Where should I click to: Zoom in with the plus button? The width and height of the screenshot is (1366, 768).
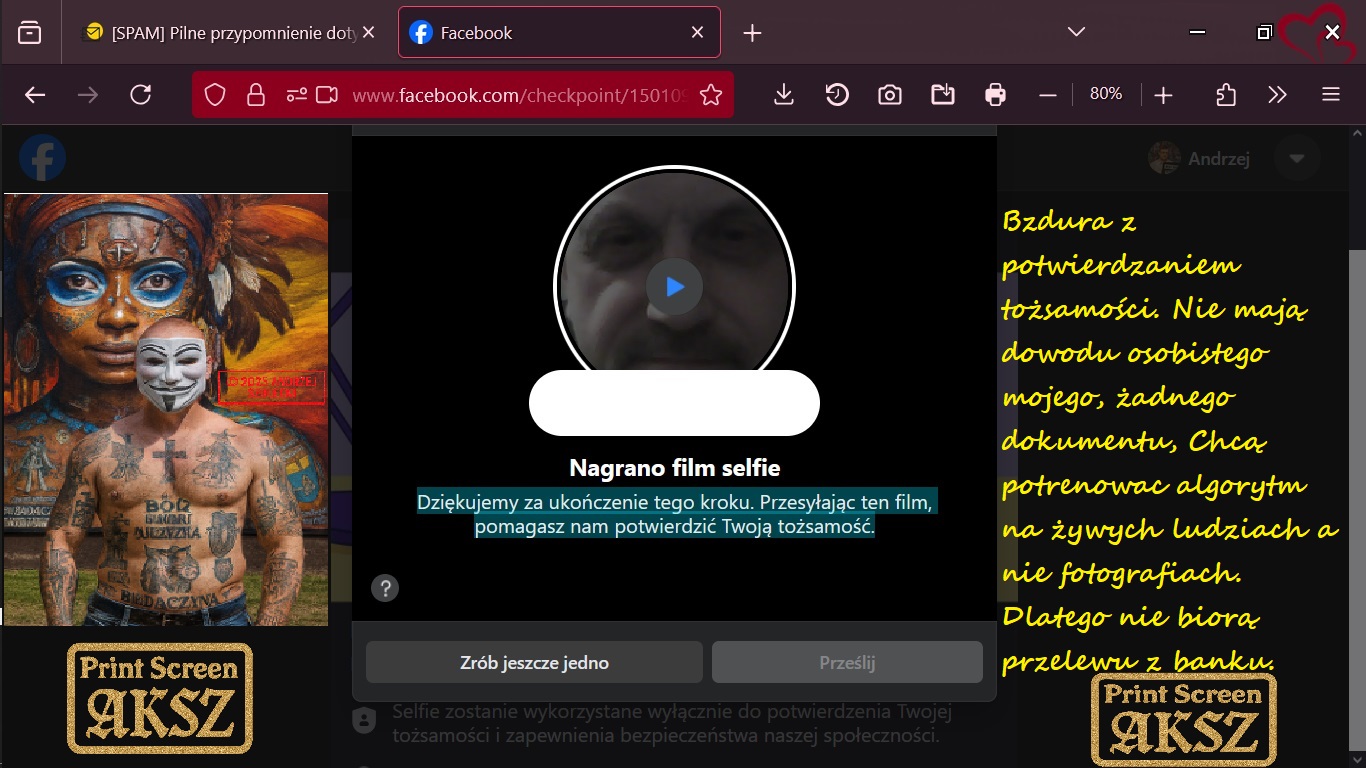pyautogui.click(x=1162, y=95)
